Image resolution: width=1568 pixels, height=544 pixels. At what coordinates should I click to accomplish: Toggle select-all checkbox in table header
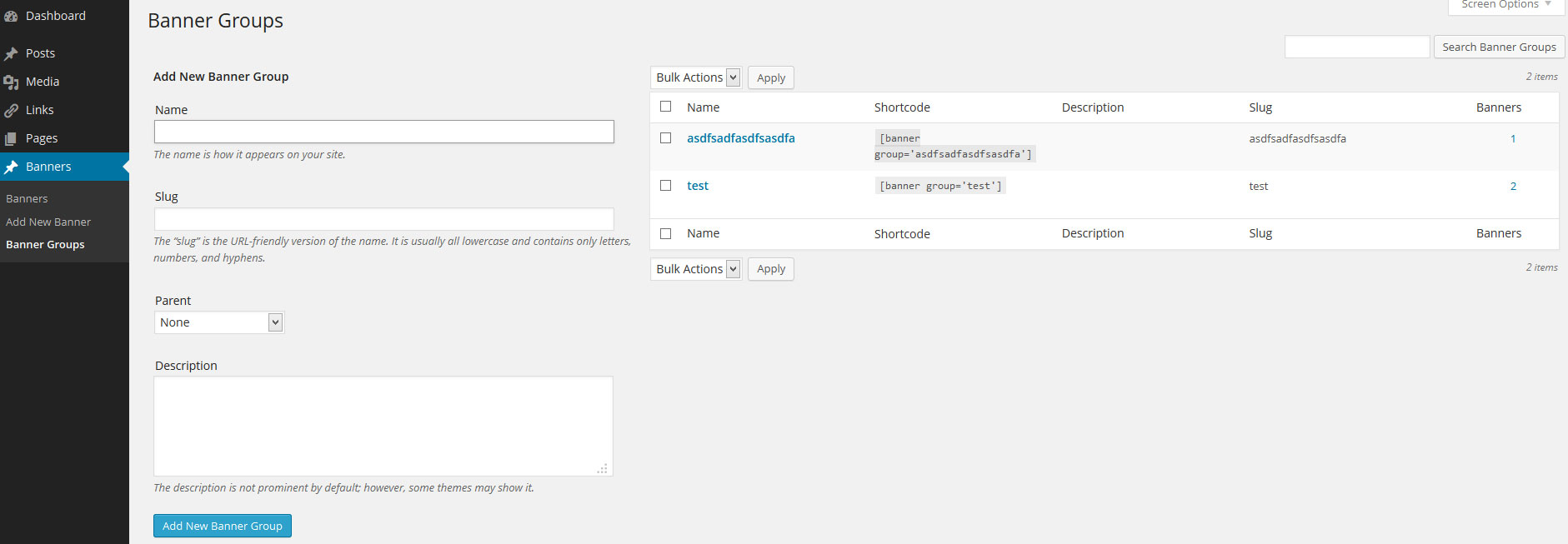(665, 107)
